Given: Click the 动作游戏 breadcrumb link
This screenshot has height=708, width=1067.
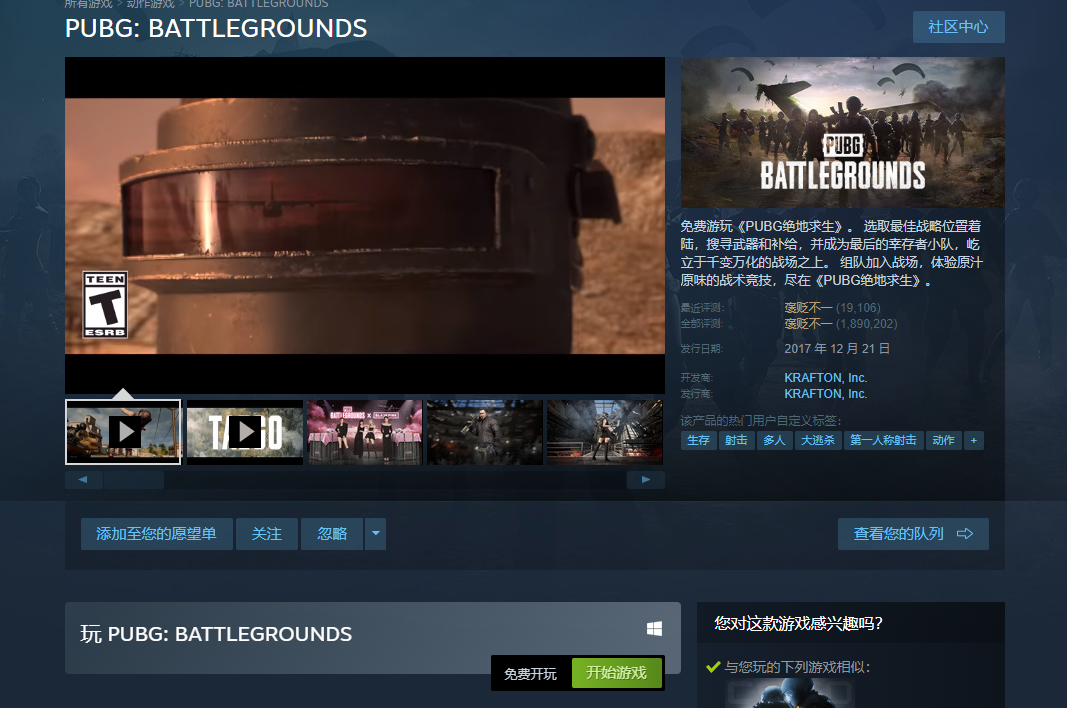Looking at the screenshot, I should coord(148,4).
